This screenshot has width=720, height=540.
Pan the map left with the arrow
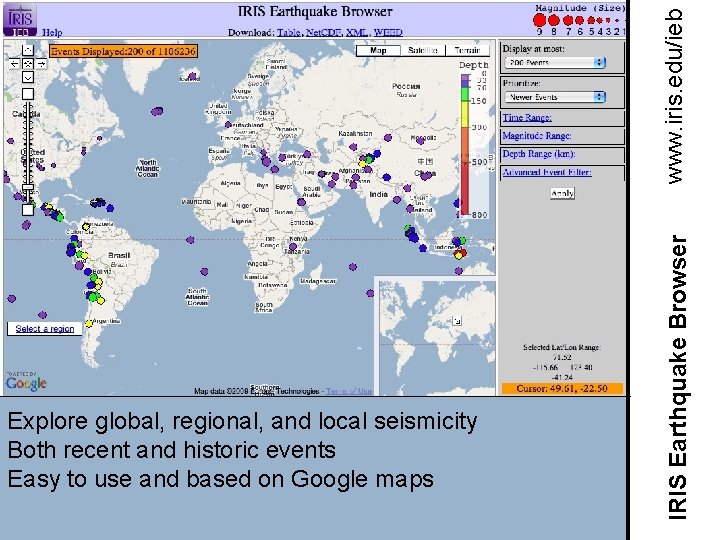[x=14, y=62]
